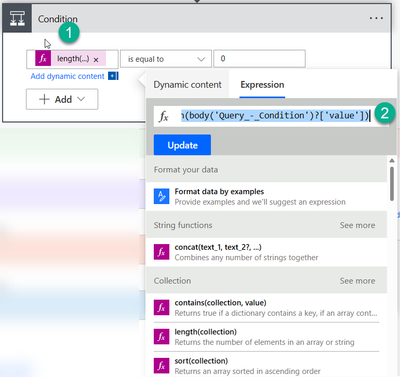Viewport: 400px width, 377px height.
Task: Click the sort function fx icon
Action: point(161,366)
